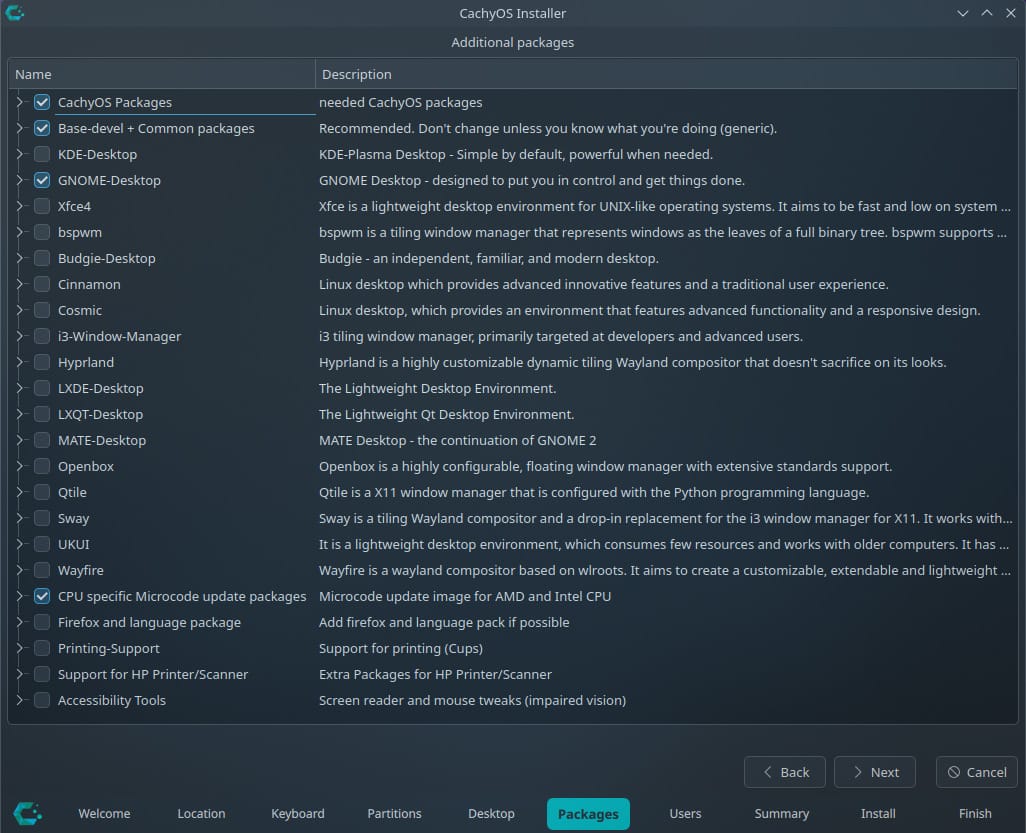The height and width of the screenshot is (833, 1026).
Task: Open the Users step
Action: pyautogui.click(x=685, y=813)
